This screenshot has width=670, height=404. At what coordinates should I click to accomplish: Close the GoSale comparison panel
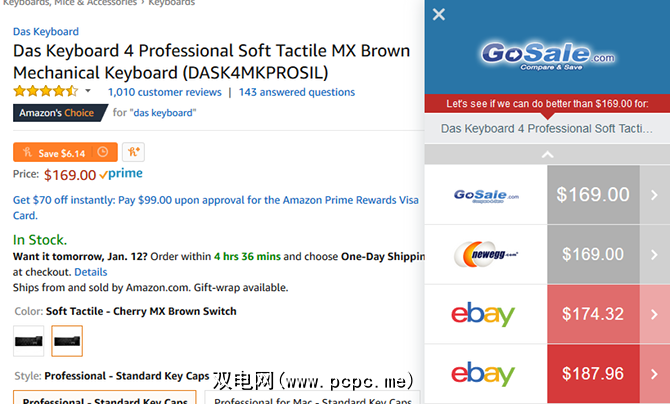coord(439,15)
